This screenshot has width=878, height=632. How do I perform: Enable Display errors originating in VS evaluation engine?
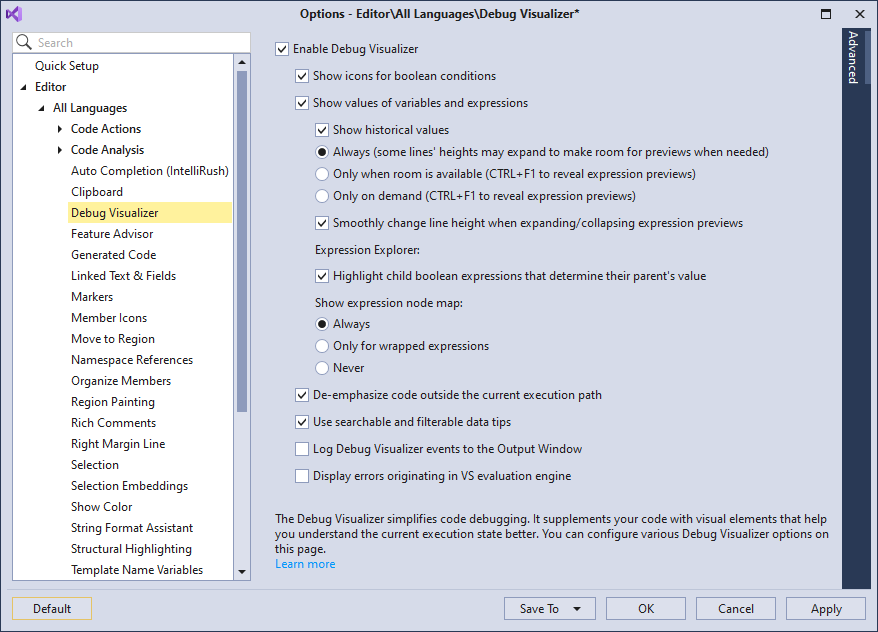(x=302, y=476)
